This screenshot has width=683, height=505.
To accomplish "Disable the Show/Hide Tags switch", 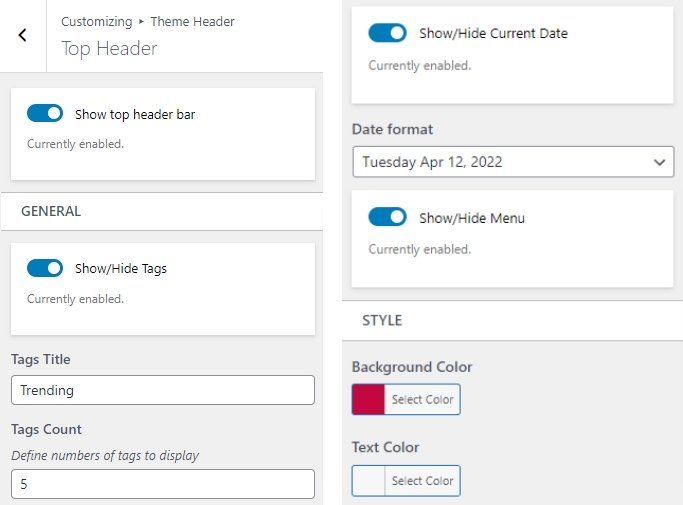I will tap(45, 268).
